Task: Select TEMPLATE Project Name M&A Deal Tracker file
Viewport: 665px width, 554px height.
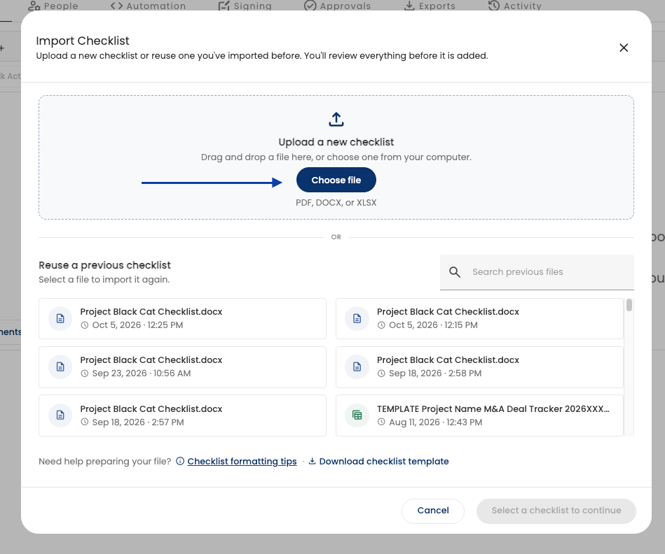Action: (x=479, y=415)
